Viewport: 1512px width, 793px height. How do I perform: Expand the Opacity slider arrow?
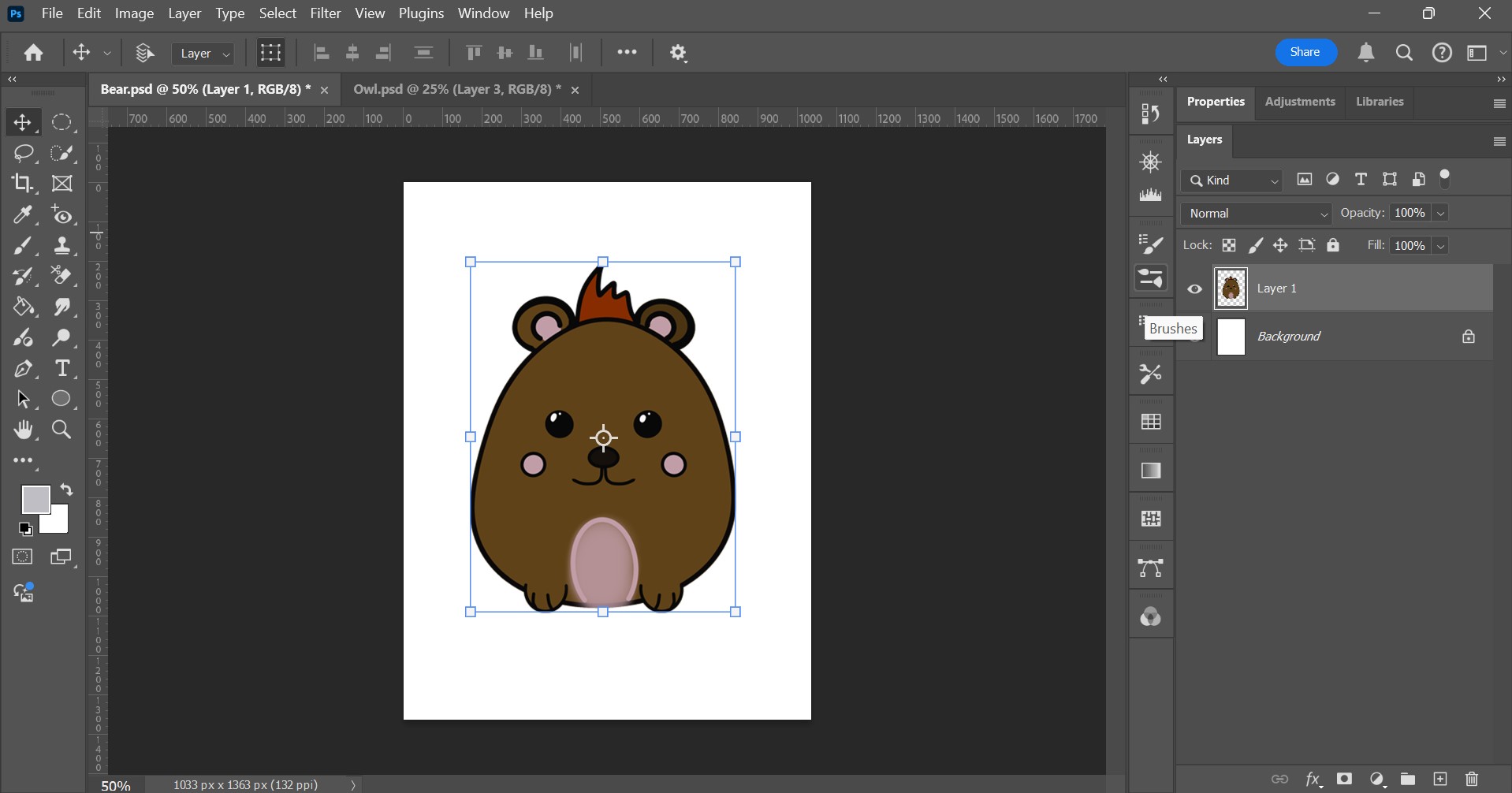[x=1441, y=214]
